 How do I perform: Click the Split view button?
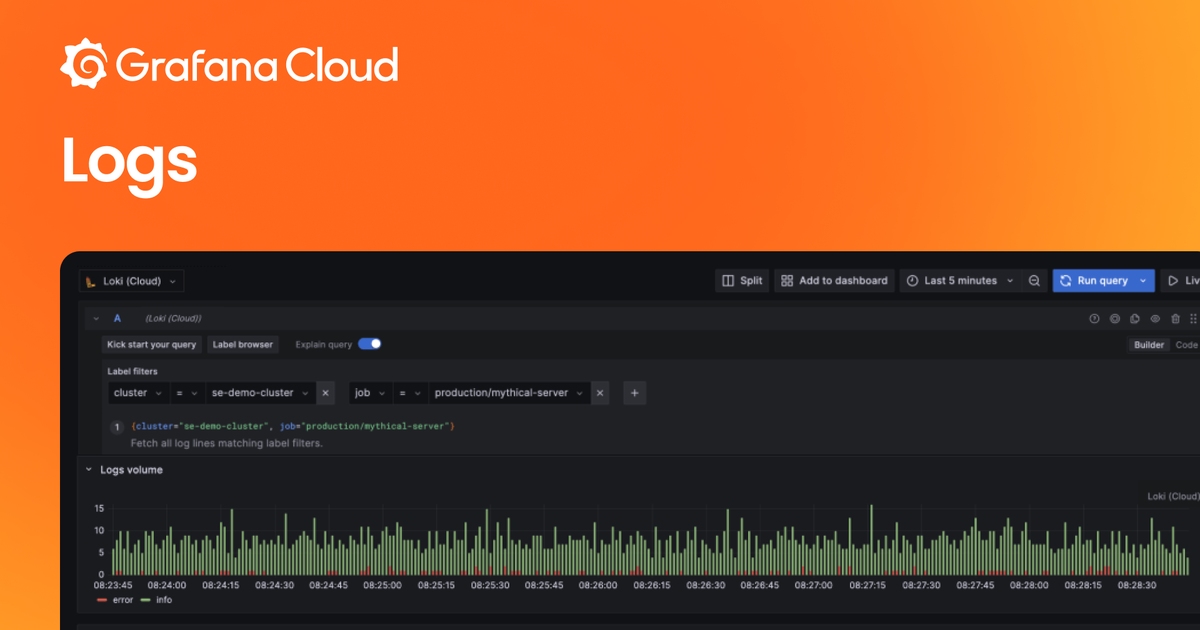pyautogui.click(x=742, y=281)
